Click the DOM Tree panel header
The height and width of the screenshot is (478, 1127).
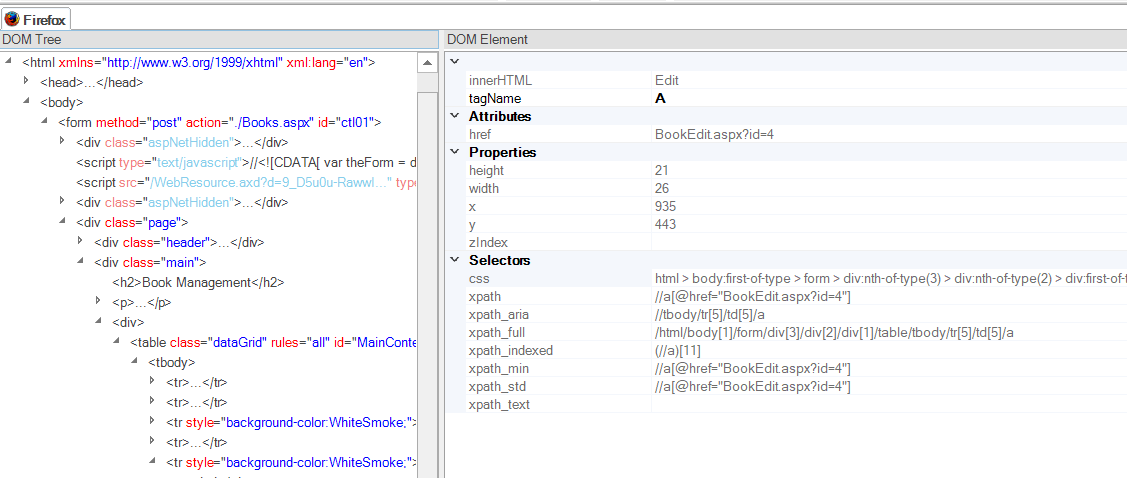pos(219,40)
